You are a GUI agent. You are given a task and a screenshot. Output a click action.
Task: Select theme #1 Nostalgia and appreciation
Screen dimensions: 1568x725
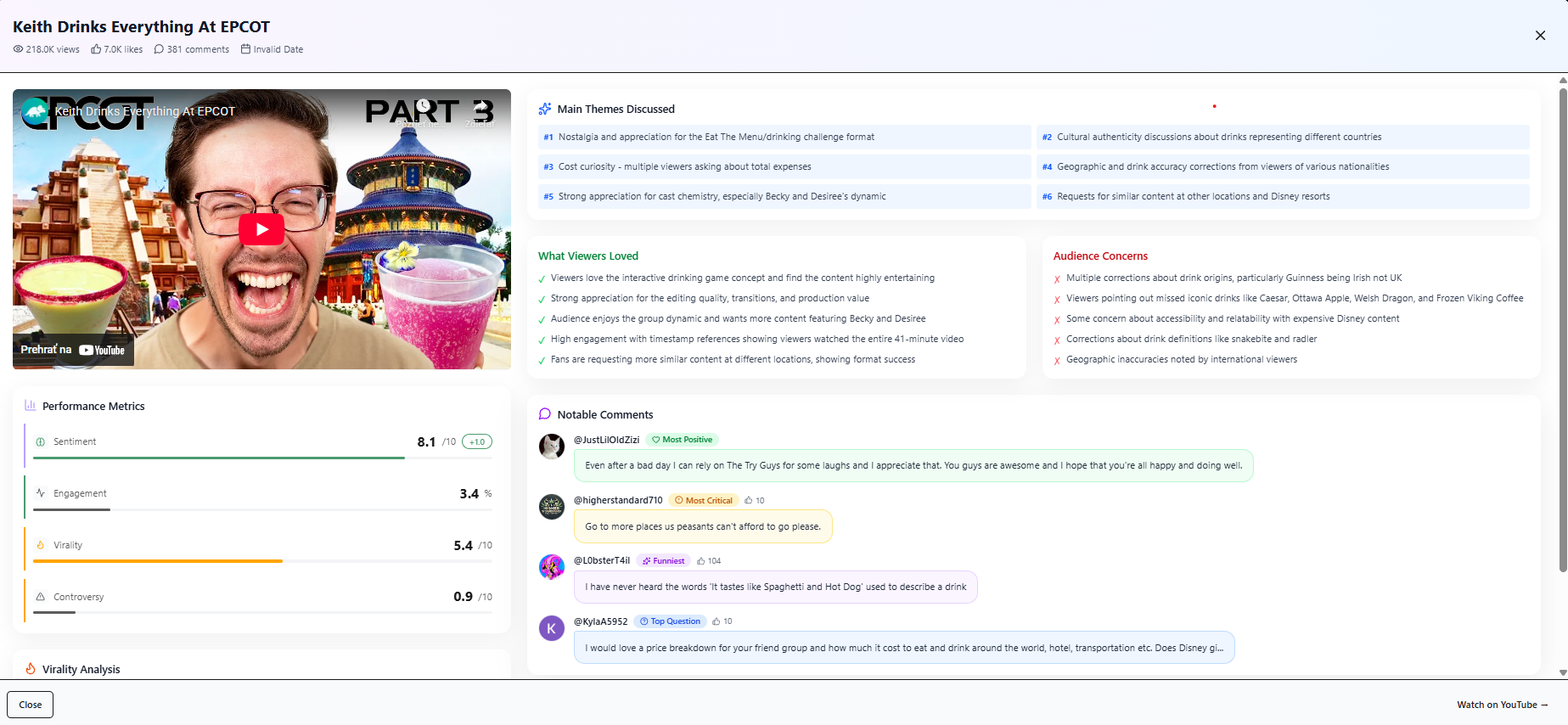point(784,137)
